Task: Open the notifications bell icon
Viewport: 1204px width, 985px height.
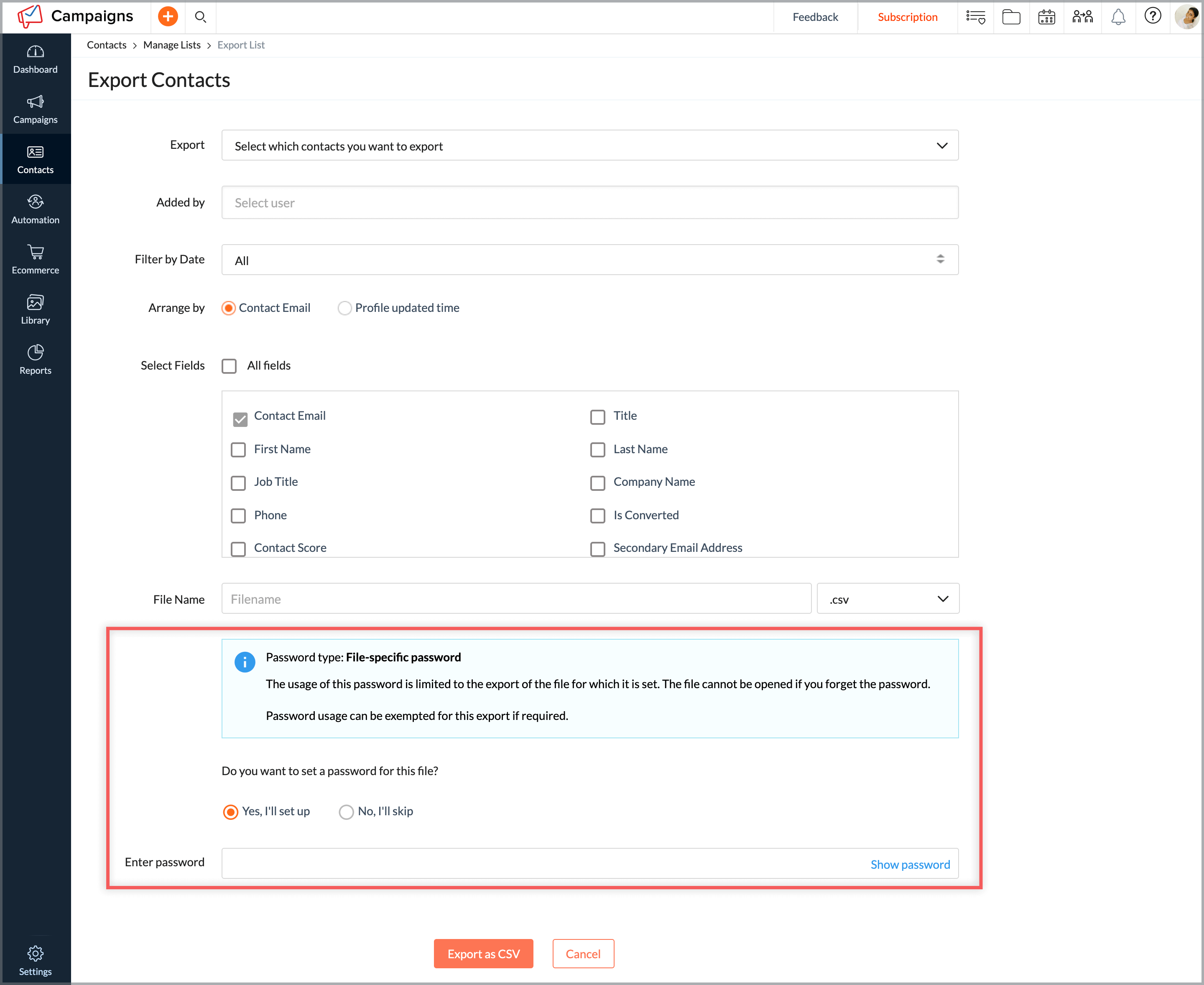Action: click(x=1118, y=17)
